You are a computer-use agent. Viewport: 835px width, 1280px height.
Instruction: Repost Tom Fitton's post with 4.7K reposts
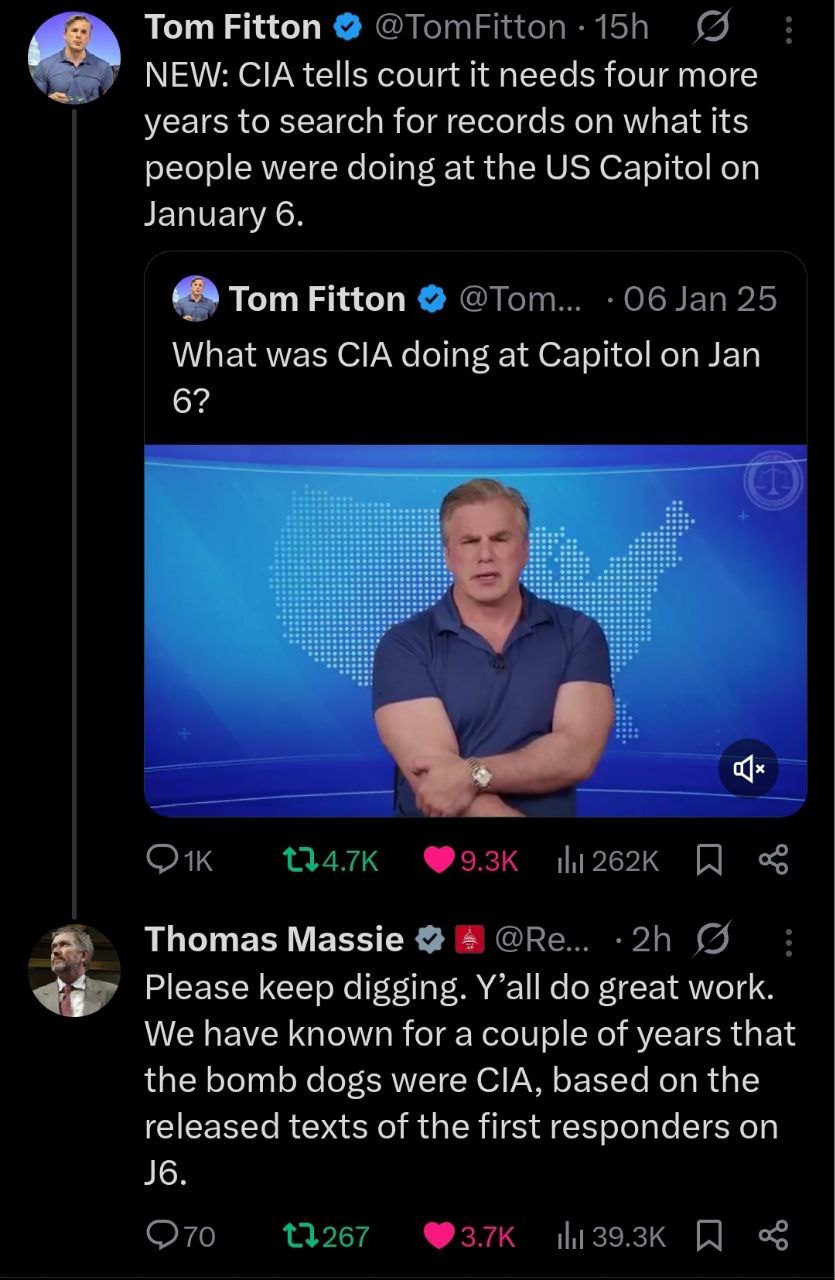[299, 860]
